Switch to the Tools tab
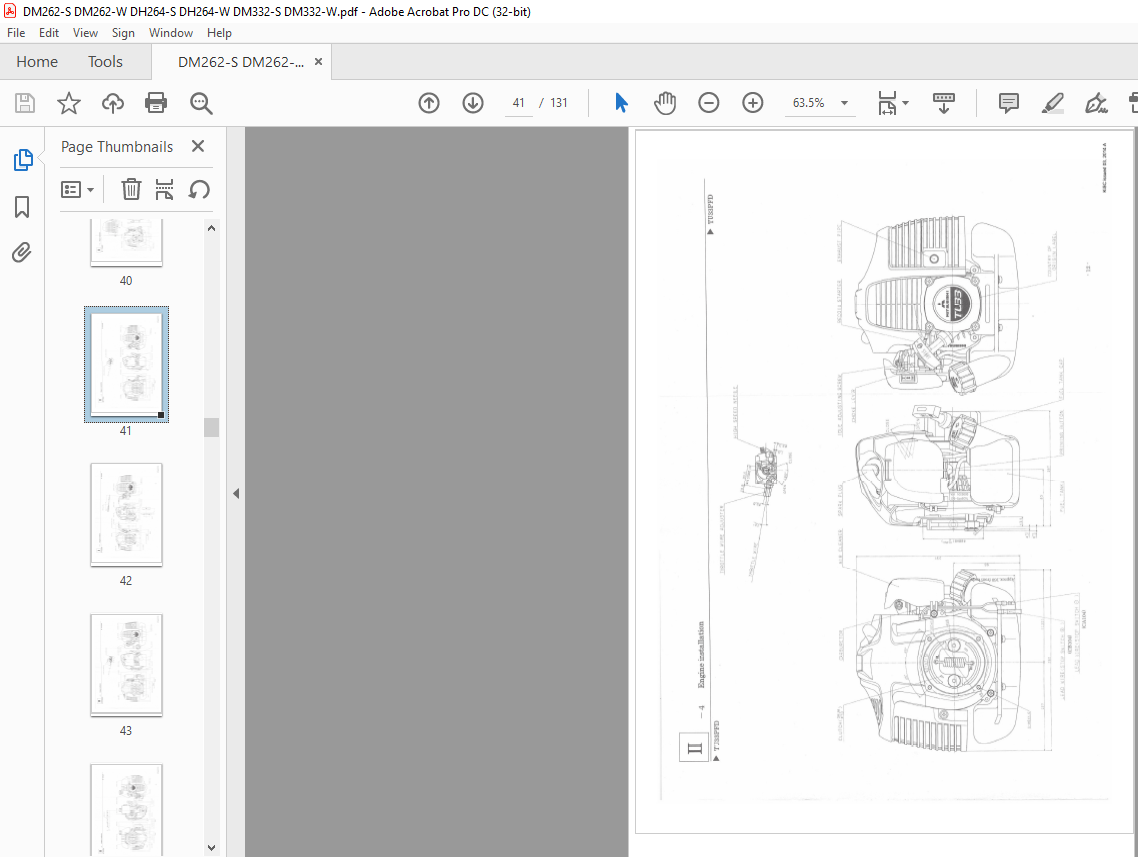Image resolution: width=1138 pixels, height=857 pixels. tap(105, 62)
